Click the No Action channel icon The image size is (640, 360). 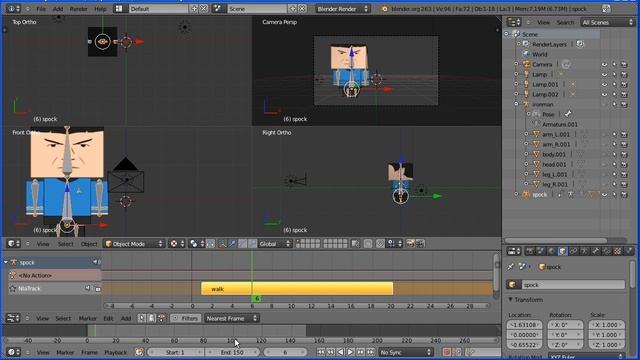[x=13, y=276]
